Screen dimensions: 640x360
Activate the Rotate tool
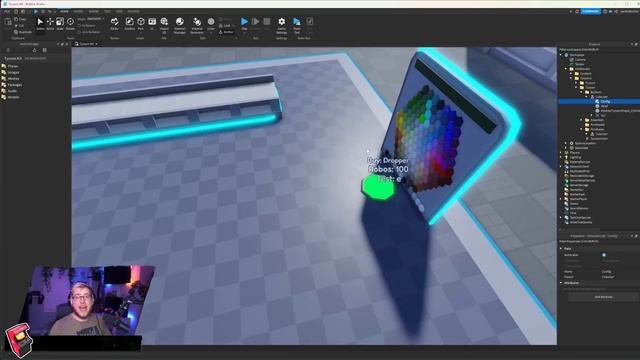click(70, 24)
